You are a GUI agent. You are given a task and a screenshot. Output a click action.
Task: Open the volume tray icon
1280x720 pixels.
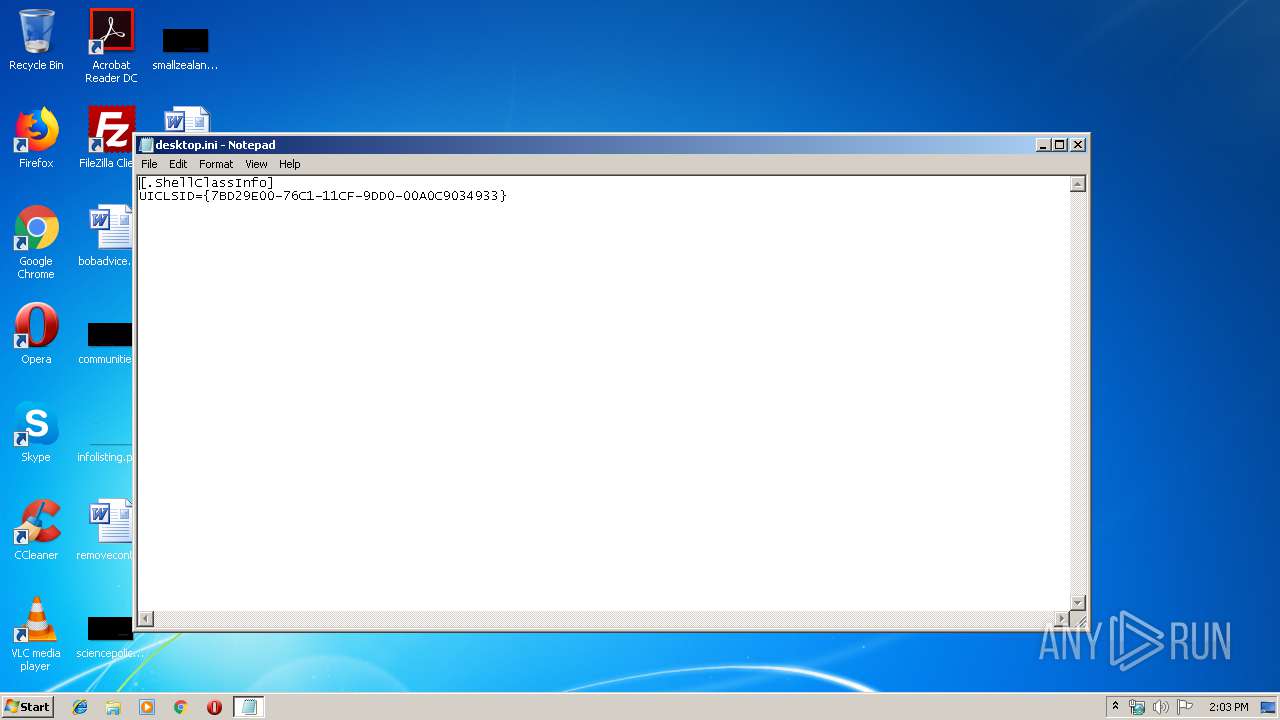pos(1161,707)
